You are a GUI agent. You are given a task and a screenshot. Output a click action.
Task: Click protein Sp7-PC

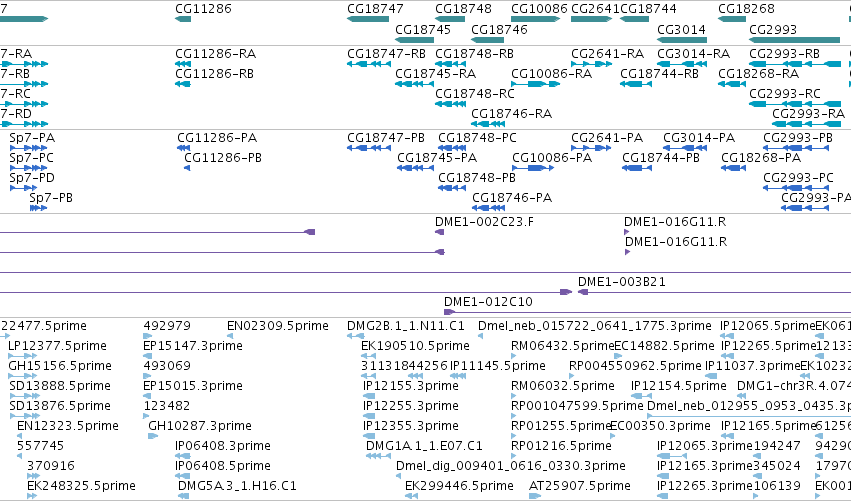31,158
